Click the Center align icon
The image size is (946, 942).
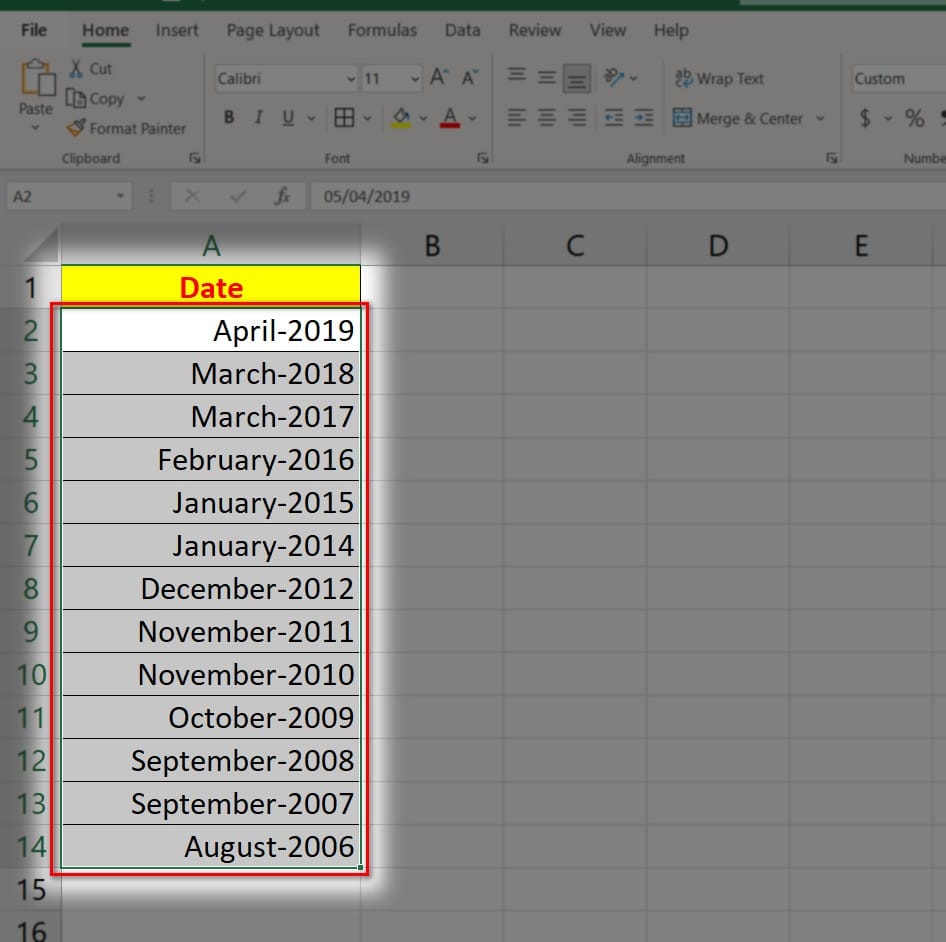(546, 118)
